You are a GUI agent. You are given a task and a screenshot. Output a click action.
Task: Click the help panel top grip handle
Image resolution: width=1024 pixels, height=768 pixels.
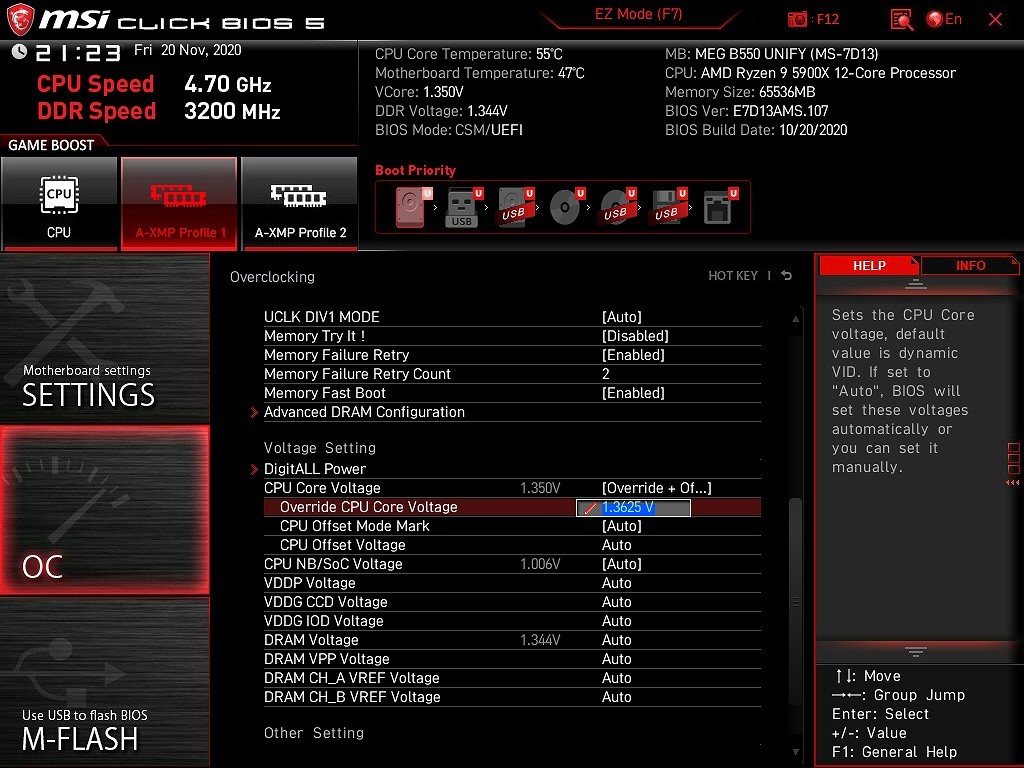916,283
